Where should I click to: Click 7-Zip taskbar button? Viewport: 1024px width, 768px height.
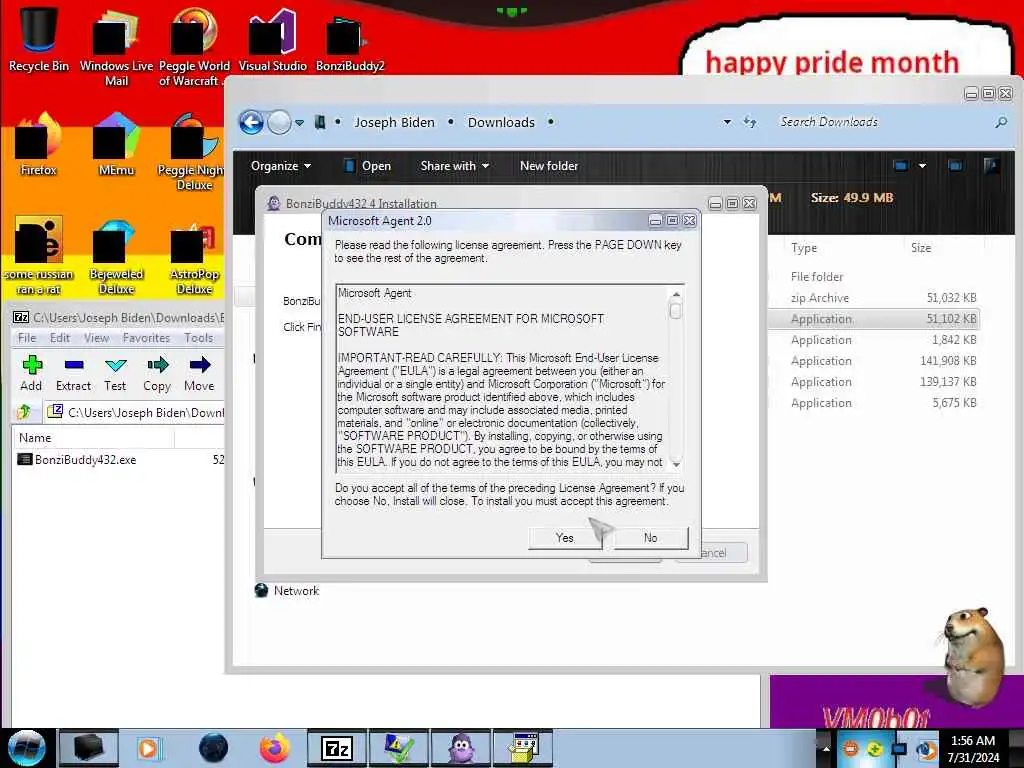tap(337, 748)
